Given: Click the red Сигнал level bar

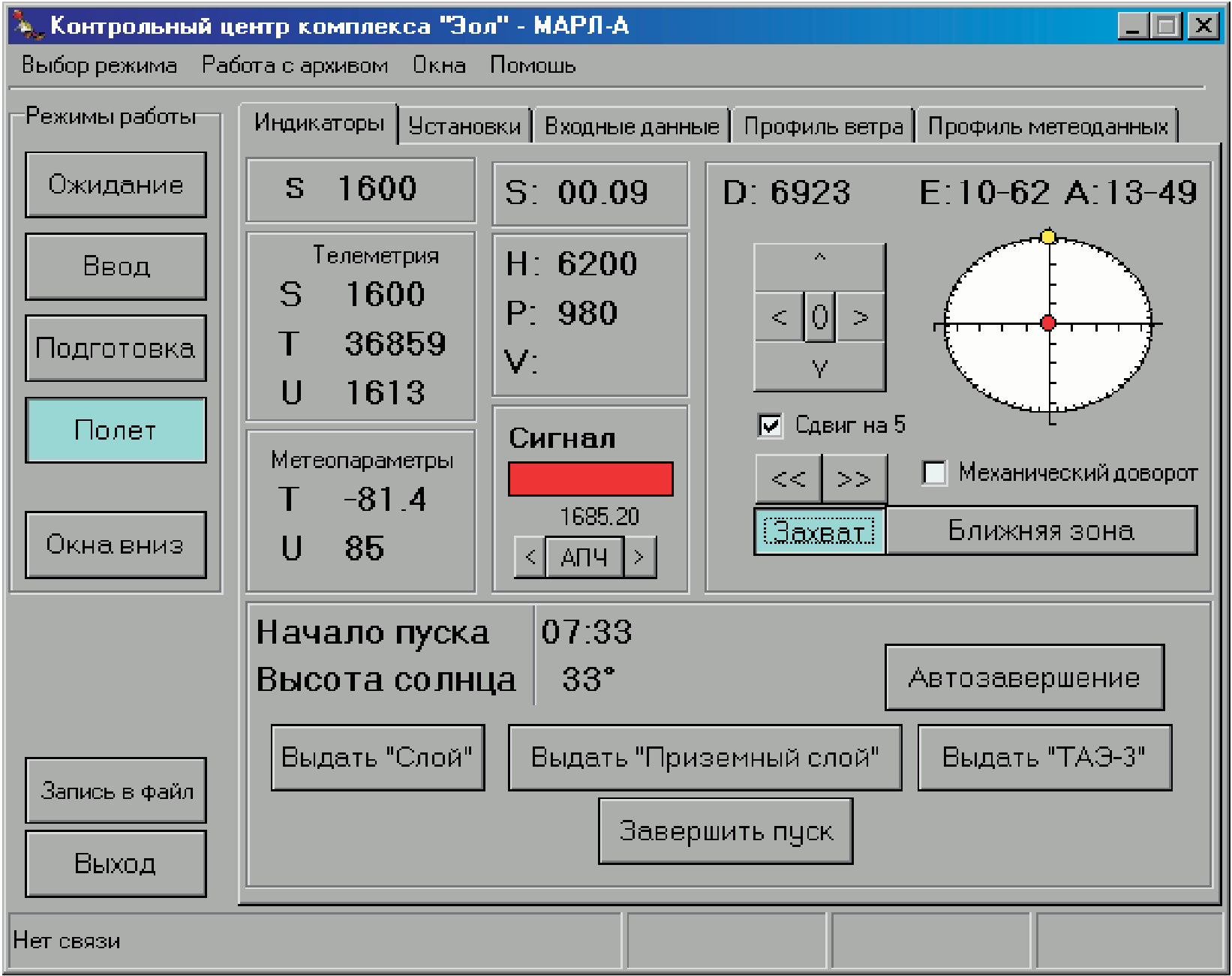Looking at the screenshot, I should (x=590, y=479).
